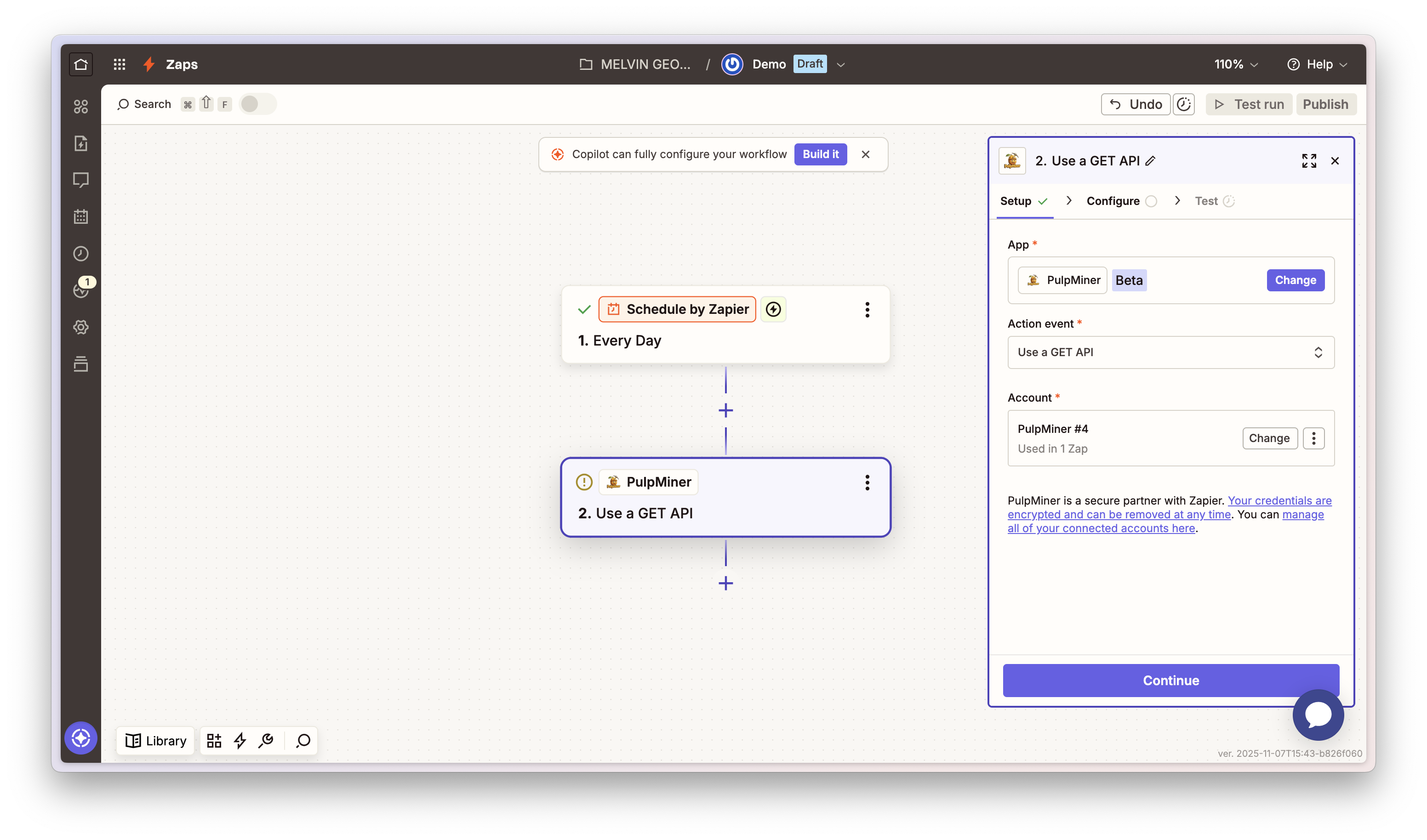Open the Copilot icon in the bottom-left corner
Image resolution: width=1427 pixels, height=840 pixels.
(81, 738)
